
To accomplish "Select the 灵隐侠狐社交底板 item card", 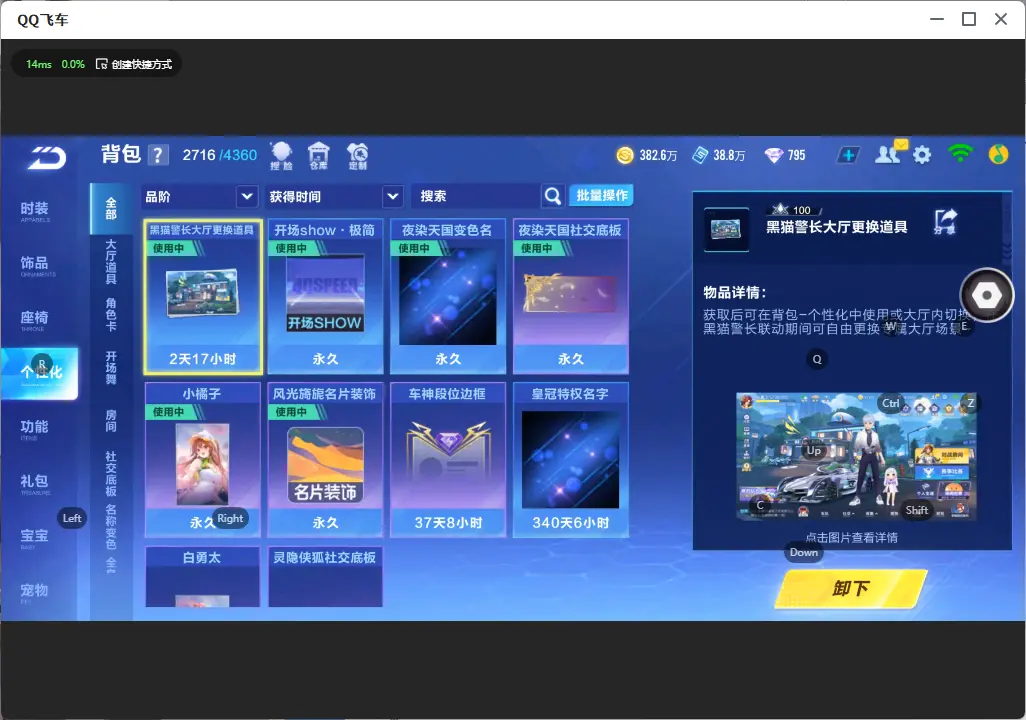I will [x=325, y=577].
